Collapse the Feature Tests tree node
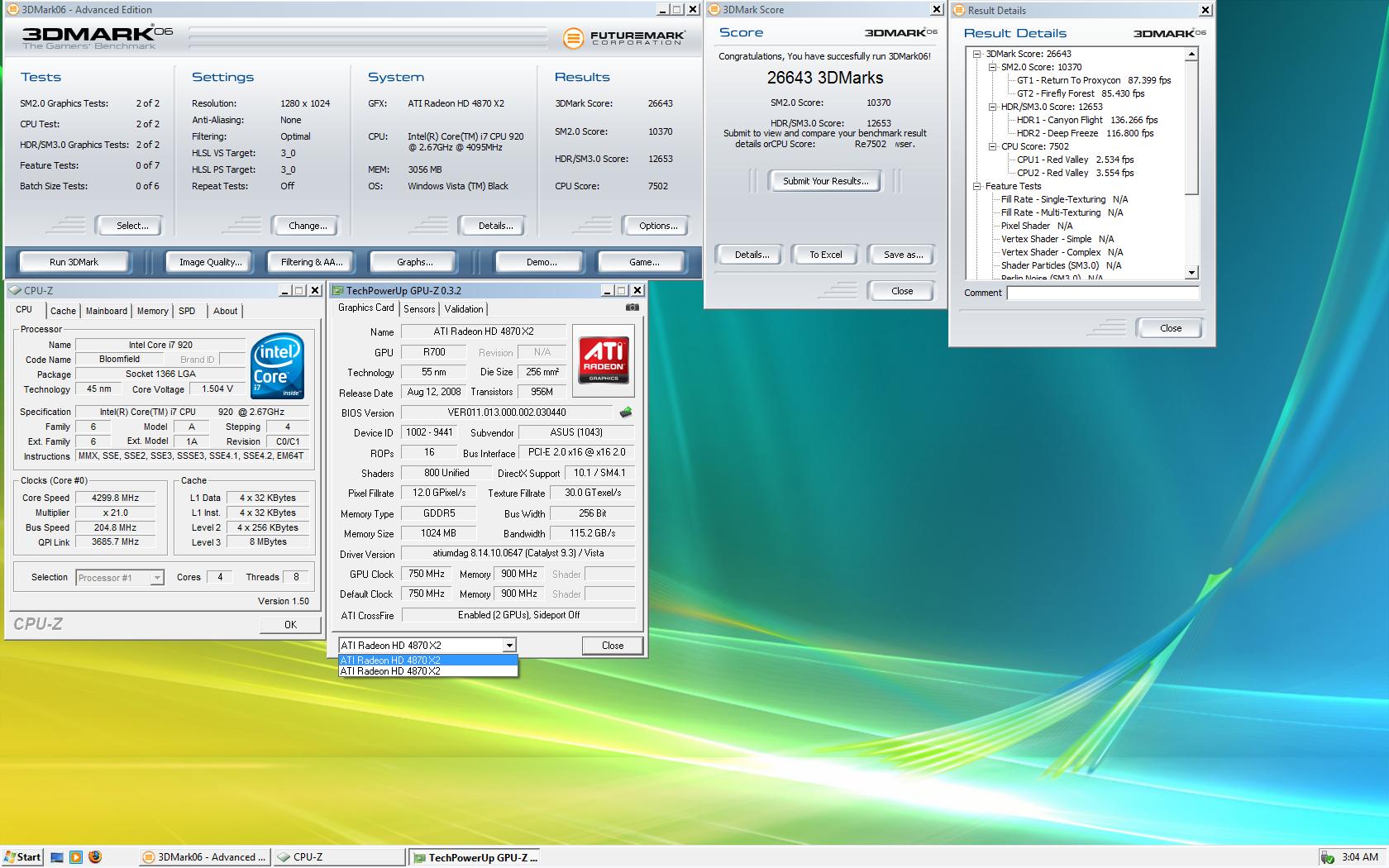Image resolution: width=1389 pixels, height=868 pixels. point(976,186)
